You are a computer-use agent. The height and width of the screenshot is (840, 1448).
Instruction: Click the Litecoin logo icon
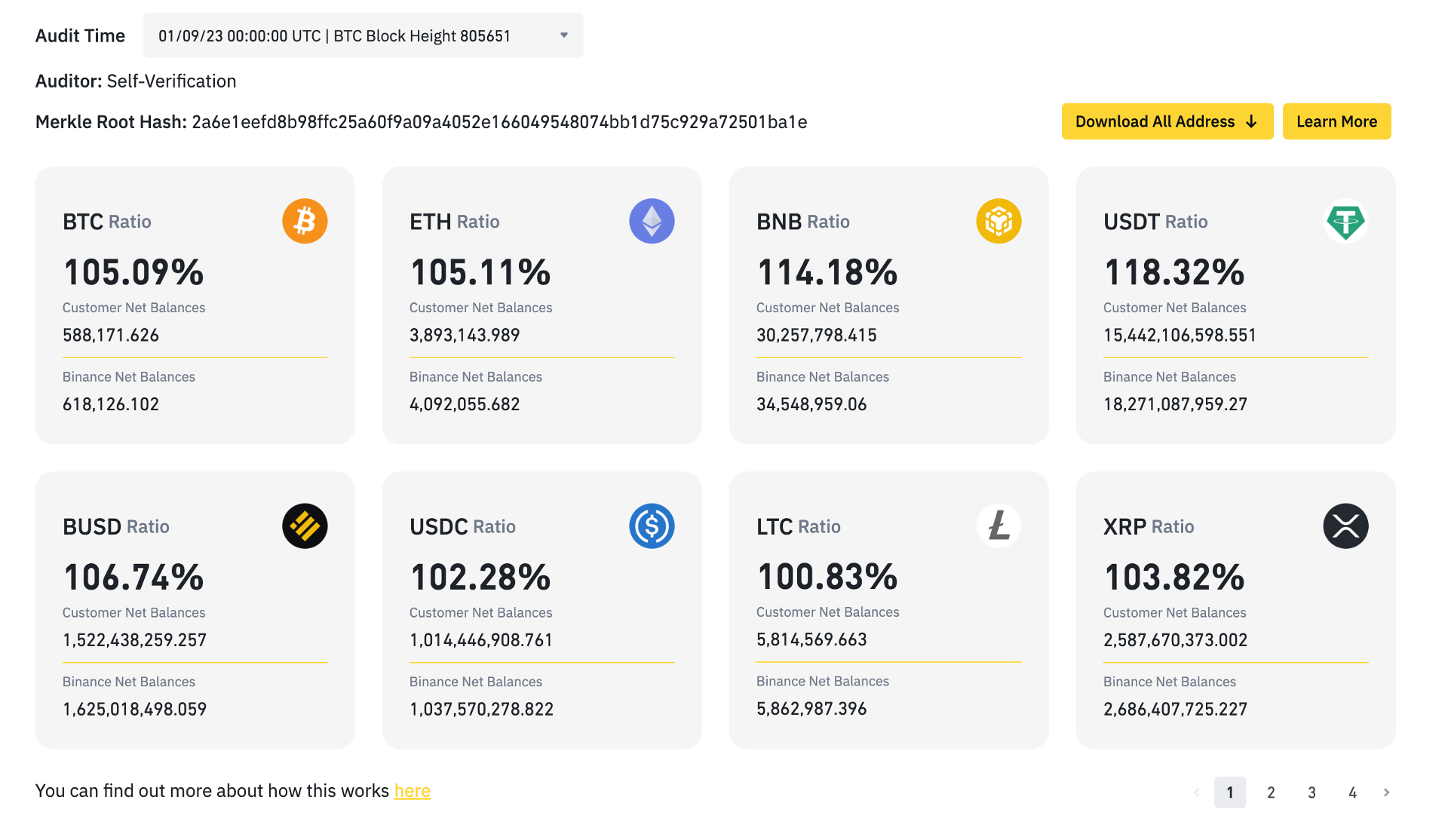pyautogui.click(x=999, y=526)
